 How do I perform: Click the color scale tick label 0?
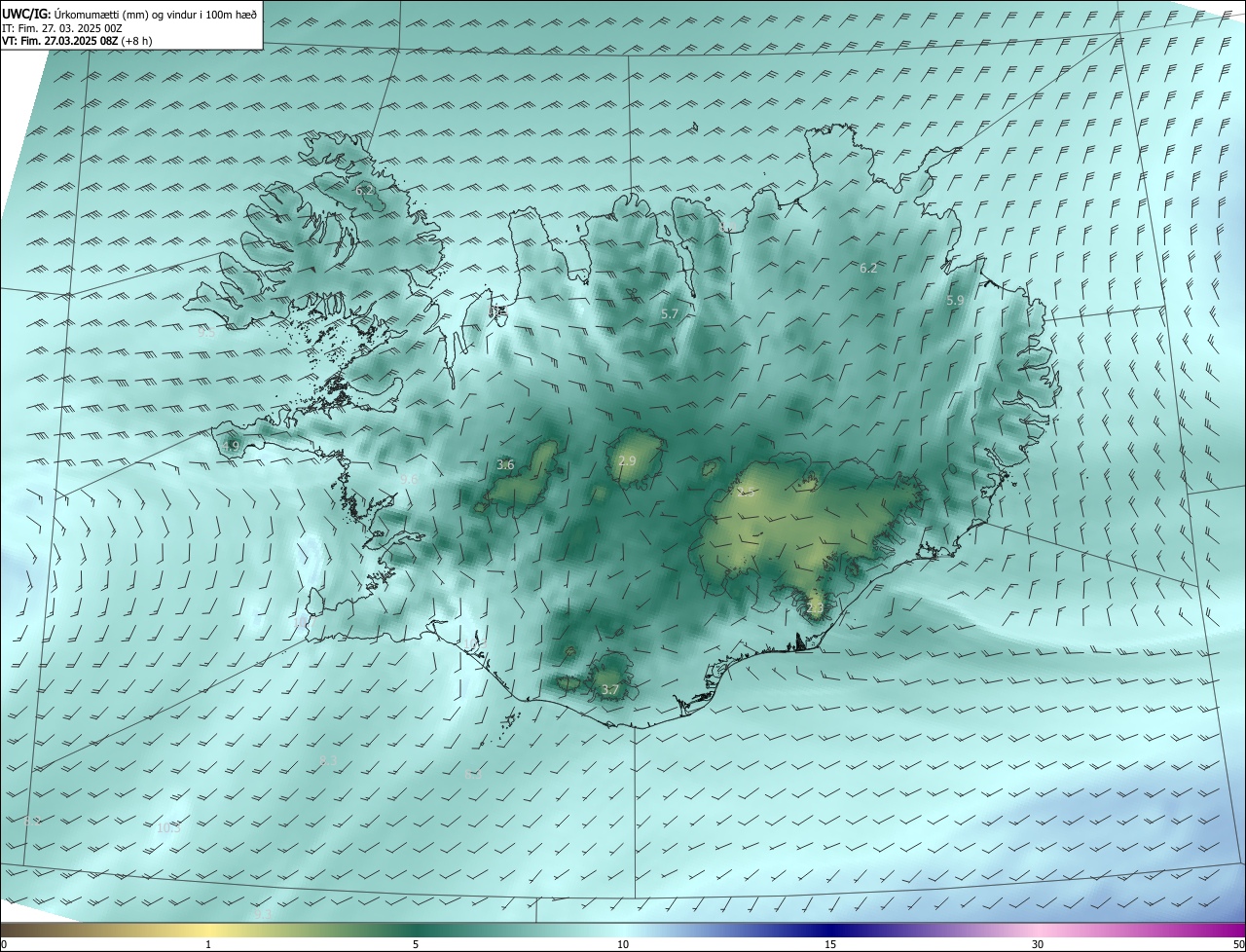[x=4, y=944]
